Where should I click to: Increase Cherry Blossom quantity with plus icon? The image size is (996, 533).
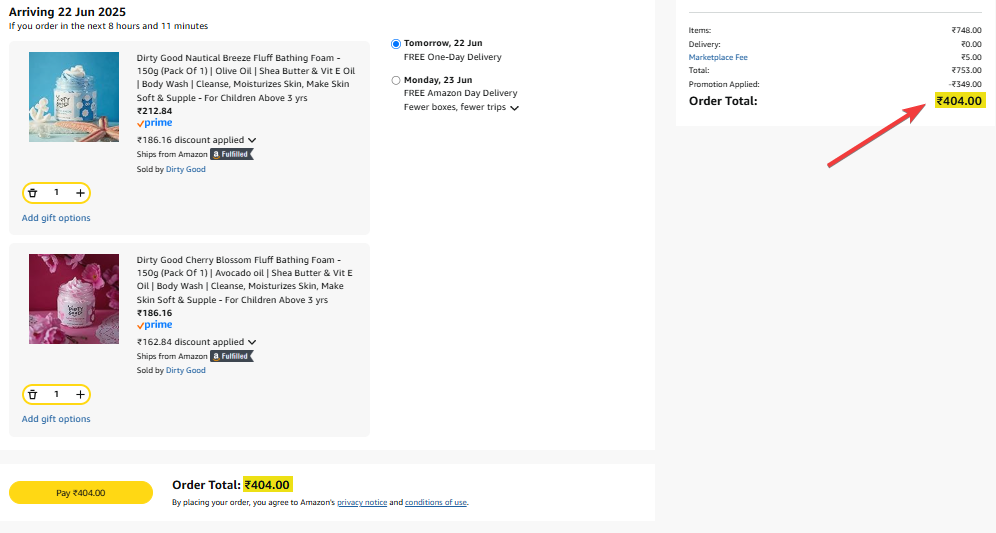(80, 395)
